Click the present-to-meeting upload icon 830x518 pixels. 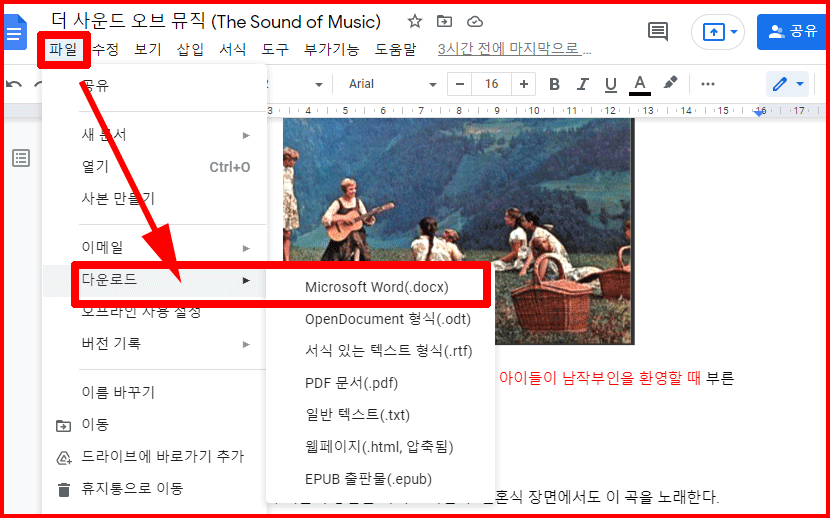(713, 32)
